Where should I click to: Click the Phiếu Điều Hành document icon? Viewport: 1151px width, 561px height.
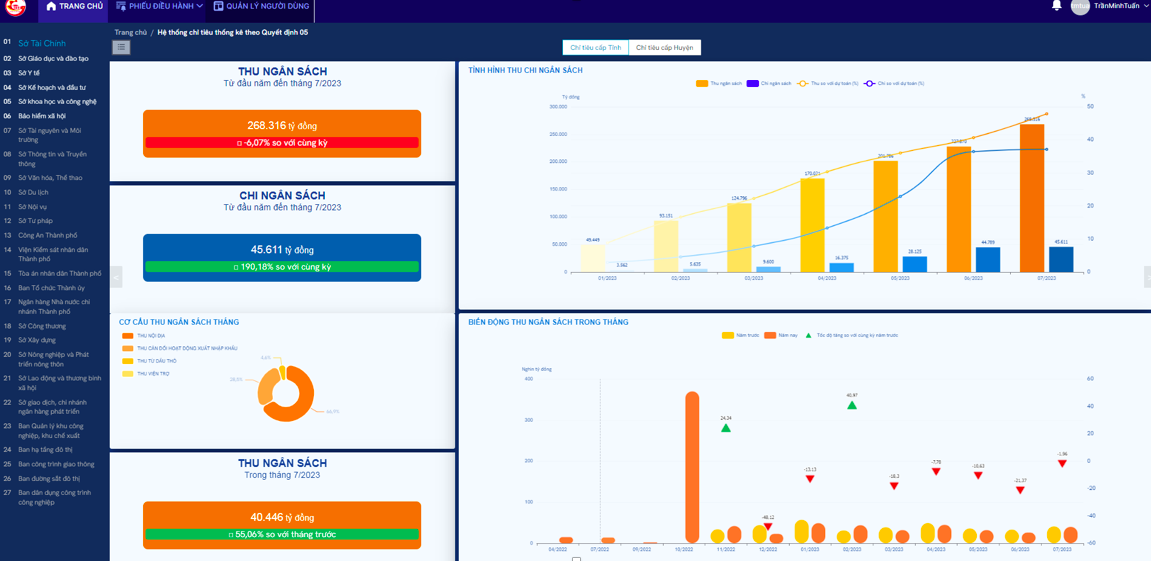pyautogui.click(x=121, y=6)
